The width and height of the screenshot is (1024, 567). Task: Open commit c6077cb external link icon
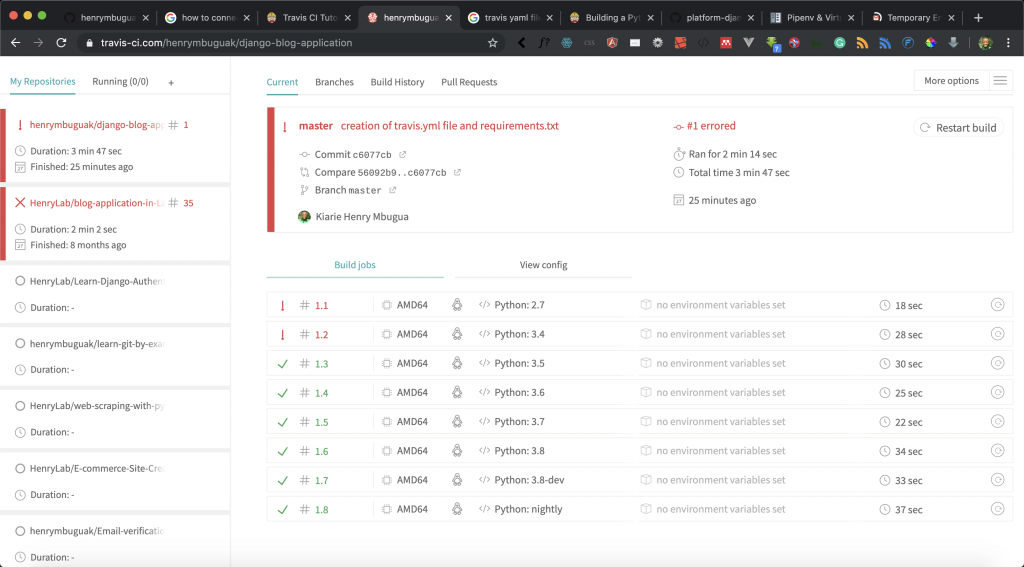(x=402, y=155)
